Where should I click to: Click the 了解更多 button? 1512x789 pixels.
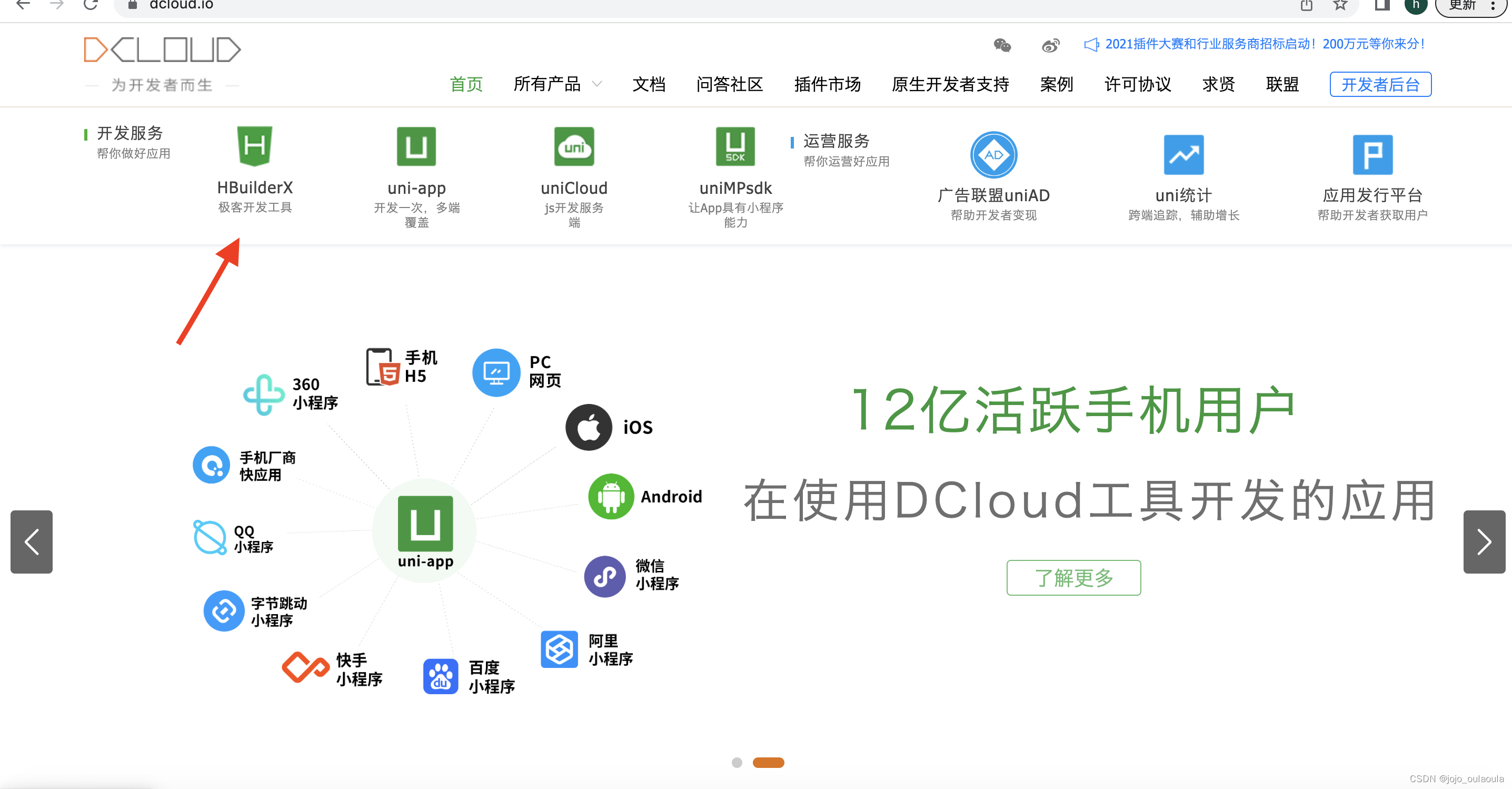(1073, 578)
